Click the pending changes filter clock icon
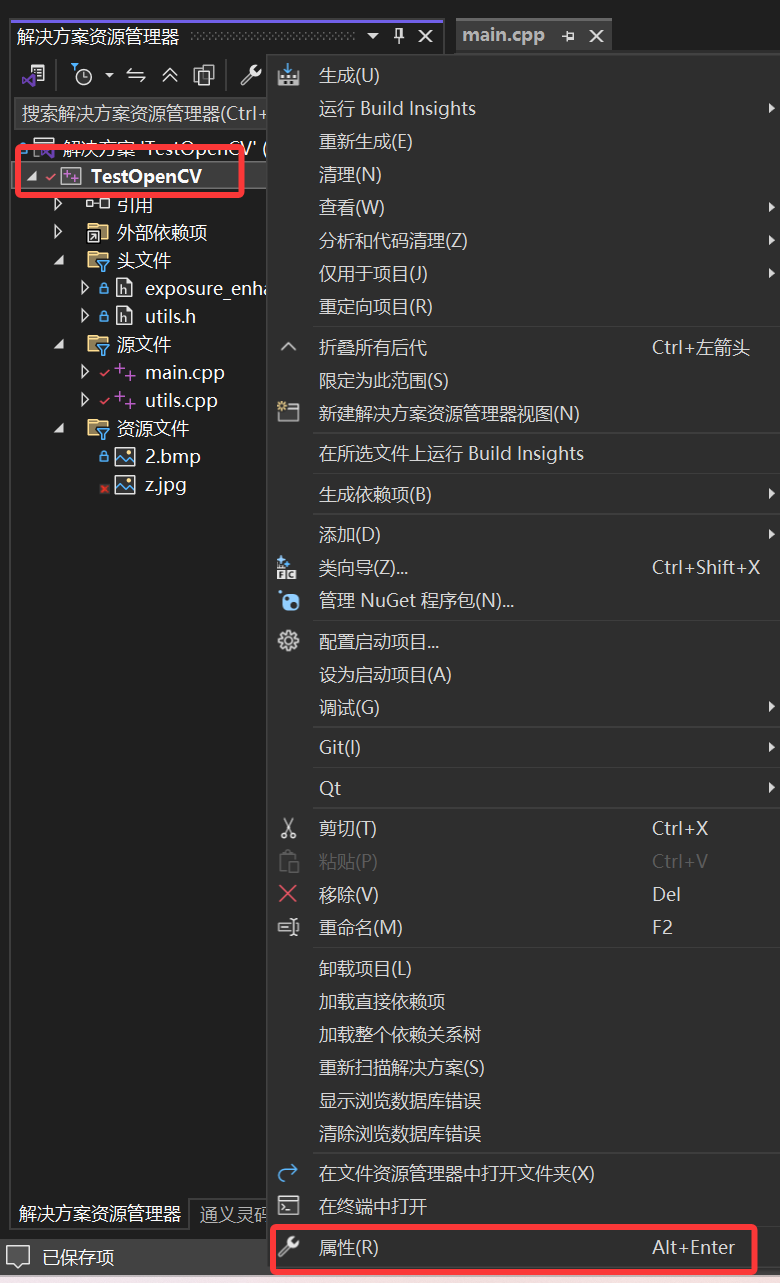Image resolution: width=780 pixels, height=1283 pixels. coord(83,75)
